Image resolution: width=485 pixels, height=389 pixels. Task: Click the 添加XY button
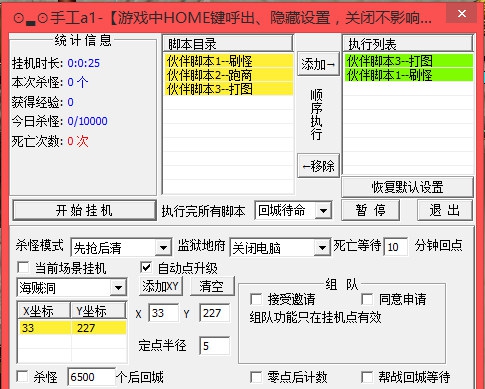tap(161, 286)
